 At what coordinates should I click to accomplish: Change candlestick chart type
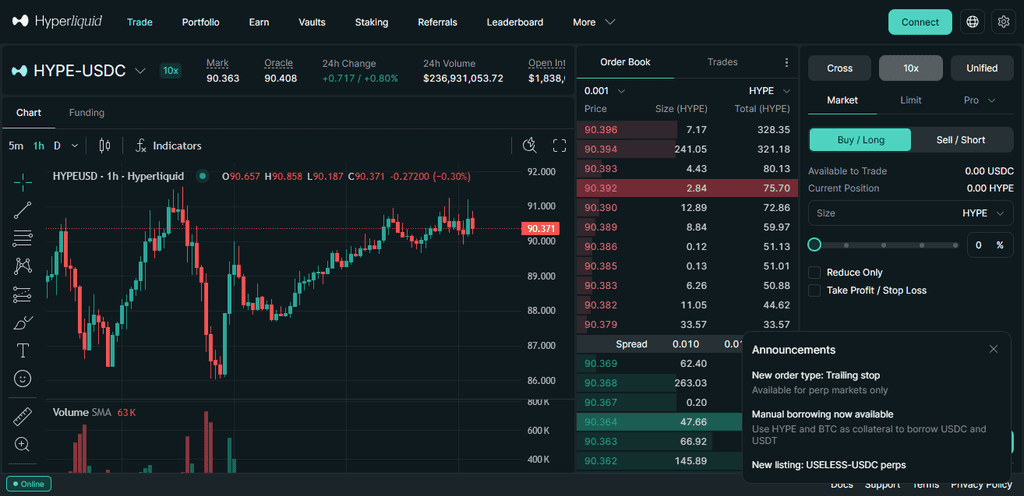coord(104,146)
